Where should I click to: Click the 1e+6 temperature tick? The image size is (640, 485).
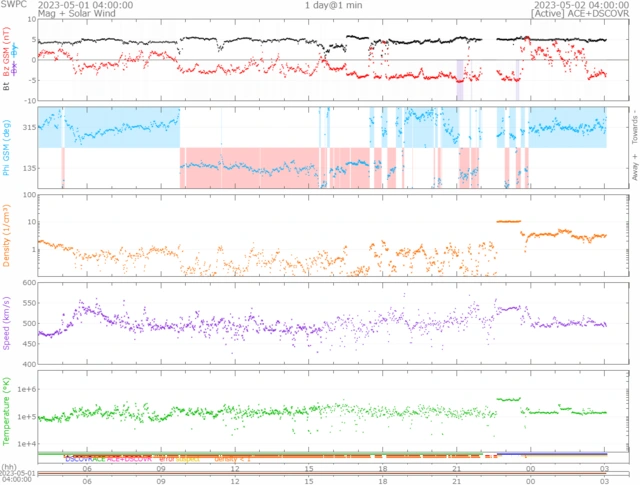(27, 389)
